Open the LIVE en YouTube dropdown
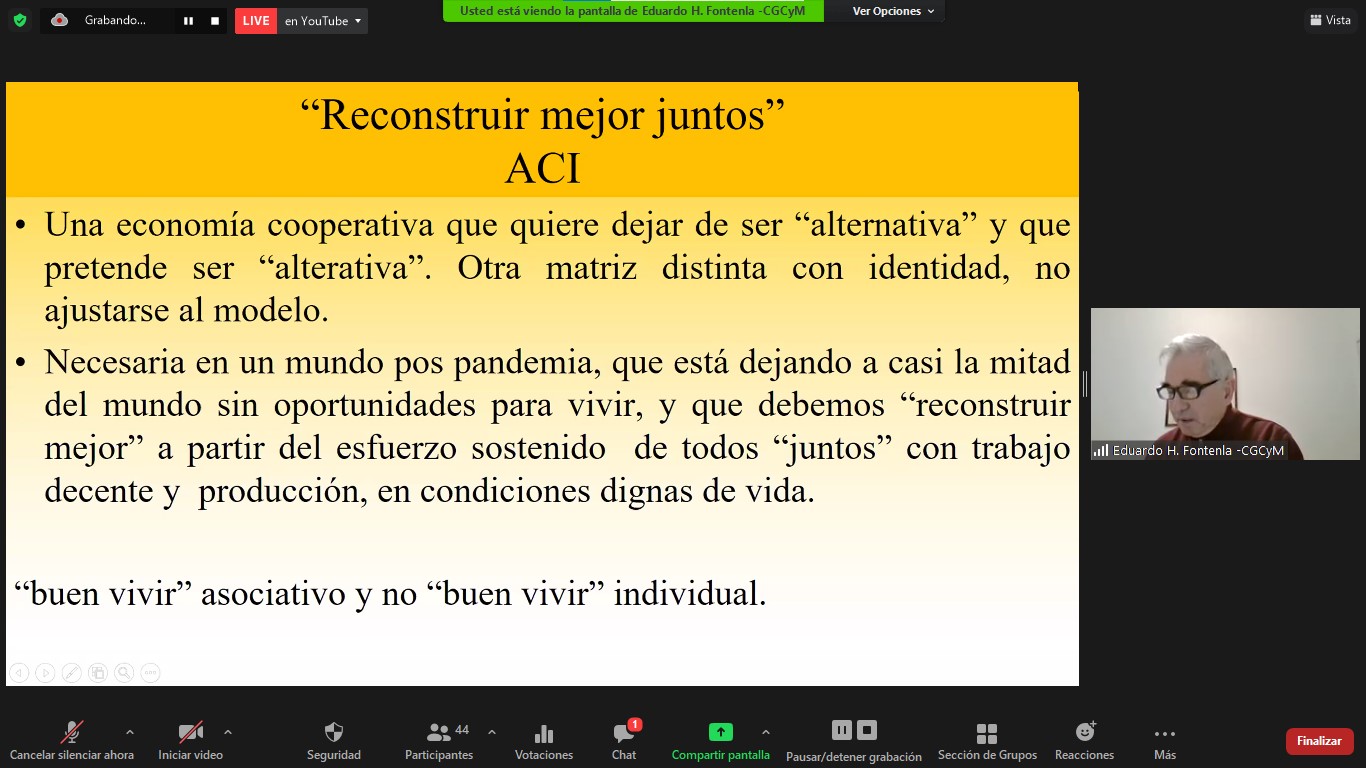 pyautogui.click(x=323, y=21)
